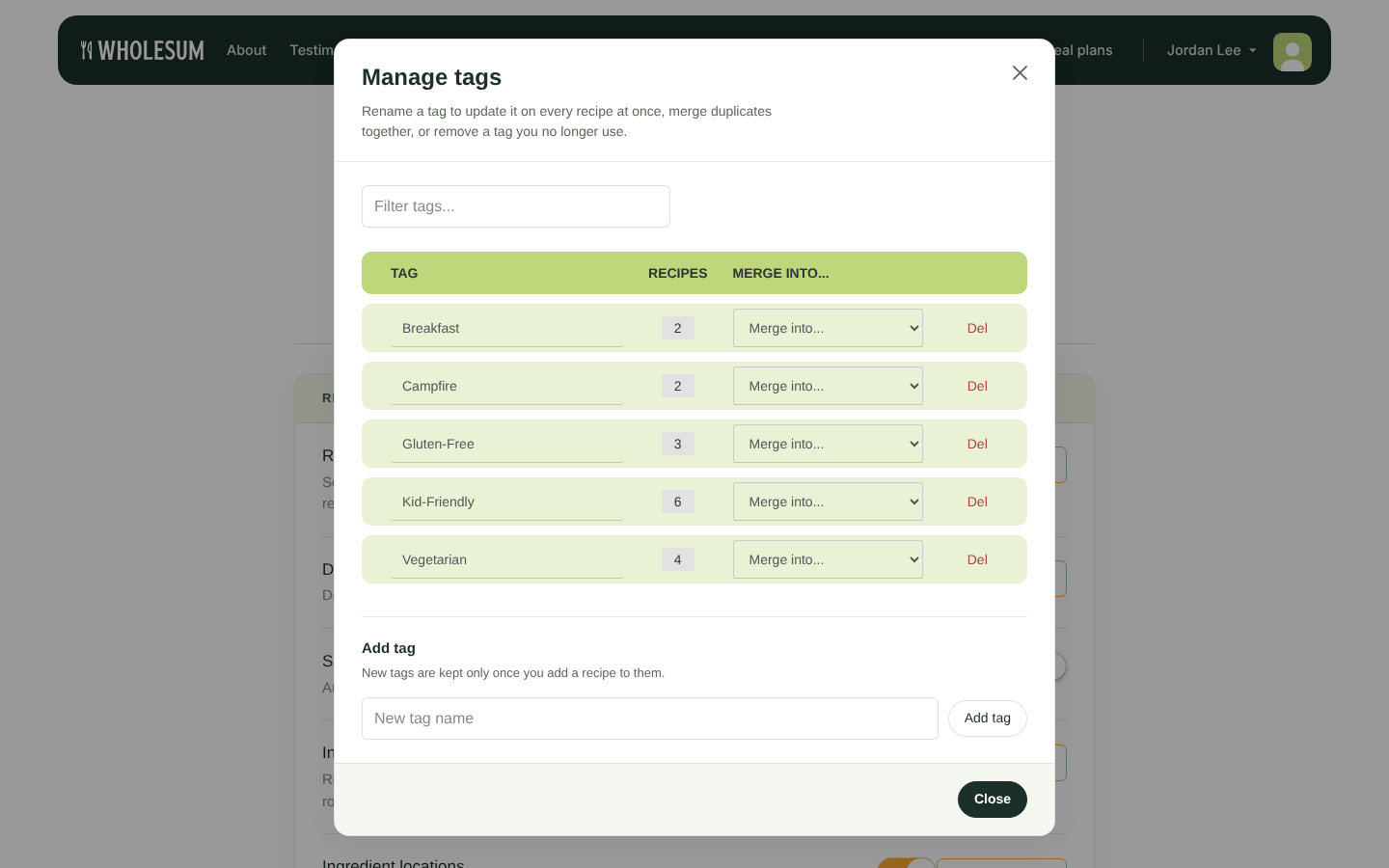Open the user avatar in the navbar
1389x868 pixels.
pos(1293,52)
